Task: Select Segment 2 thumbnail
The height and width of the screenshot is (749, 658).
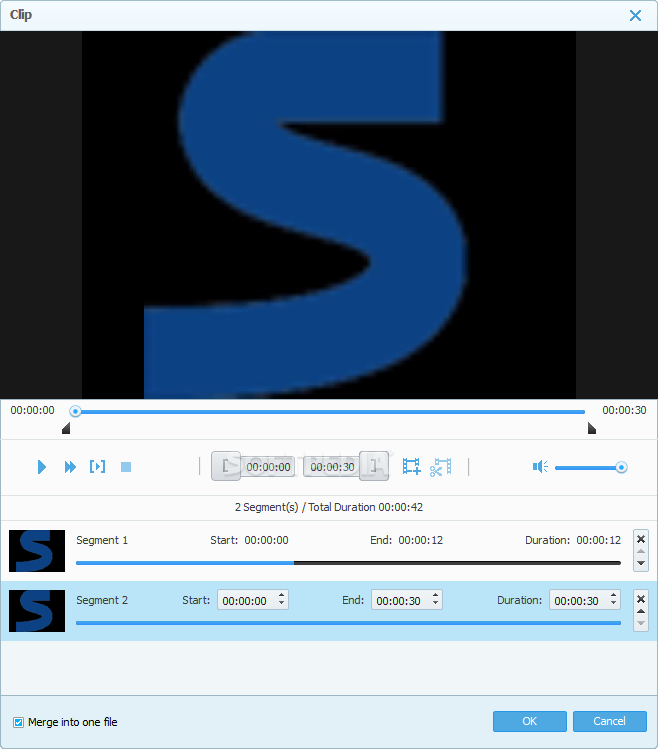Action: (37, 611)
